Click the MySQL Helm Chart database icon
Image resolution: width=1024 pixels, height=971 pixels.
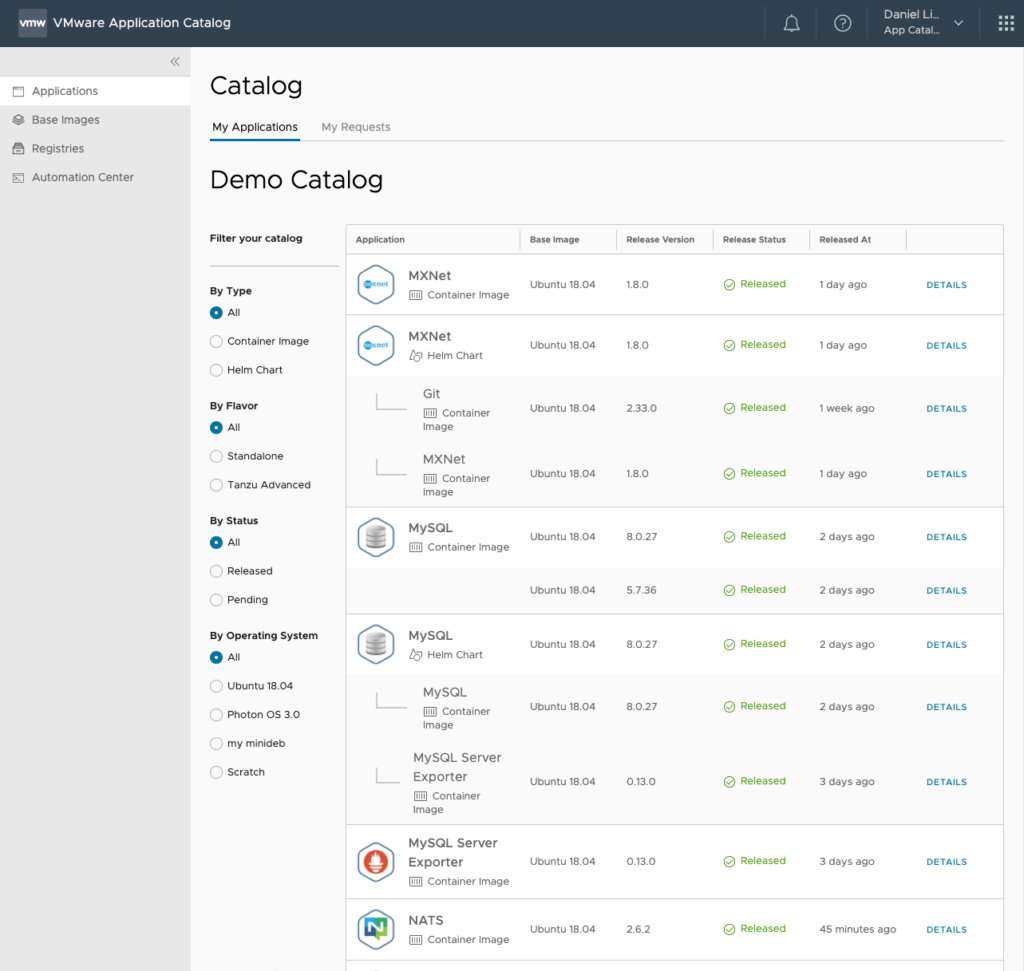tap(376, 644)
